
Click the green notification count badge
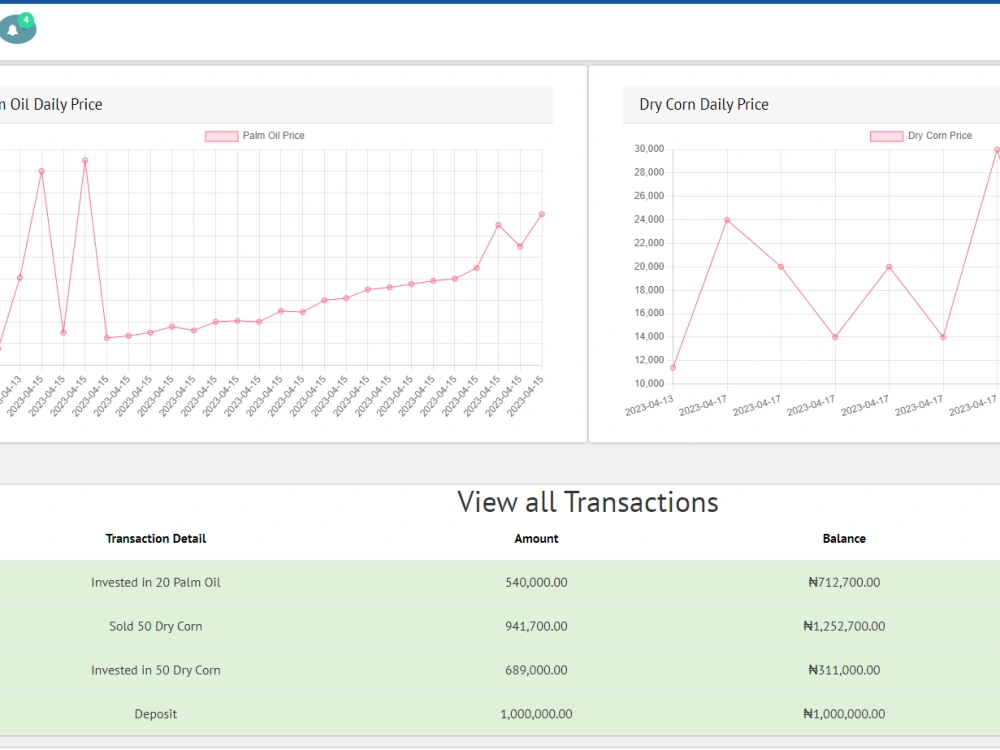coord(26,20)
